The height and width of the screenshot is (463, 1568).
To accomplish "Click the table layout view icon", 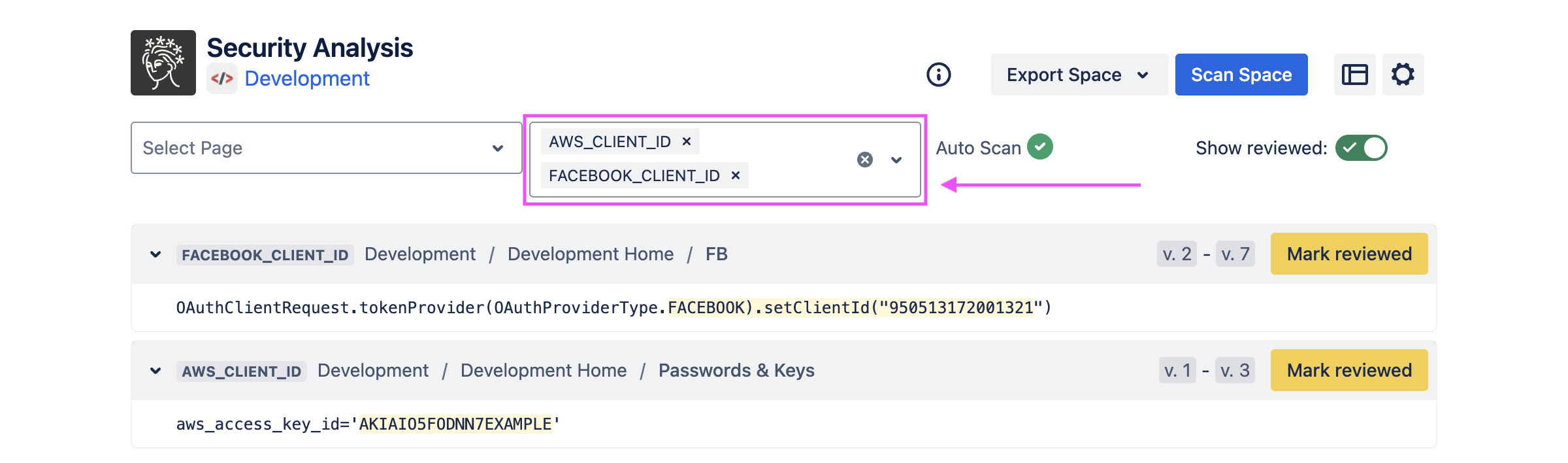I will tap(1354, 75).
